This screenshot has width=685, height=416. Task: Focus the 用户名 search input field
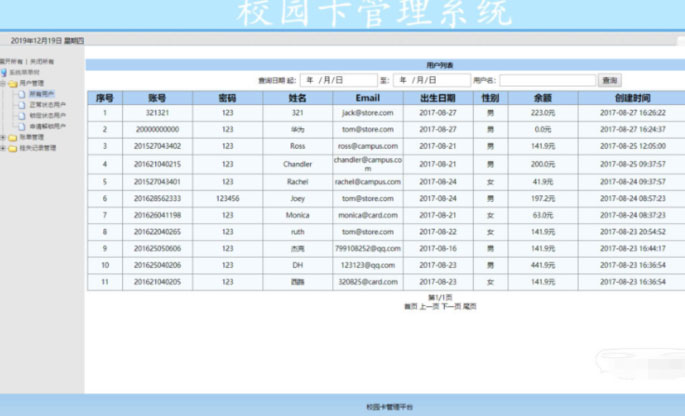tap(547, 80)
